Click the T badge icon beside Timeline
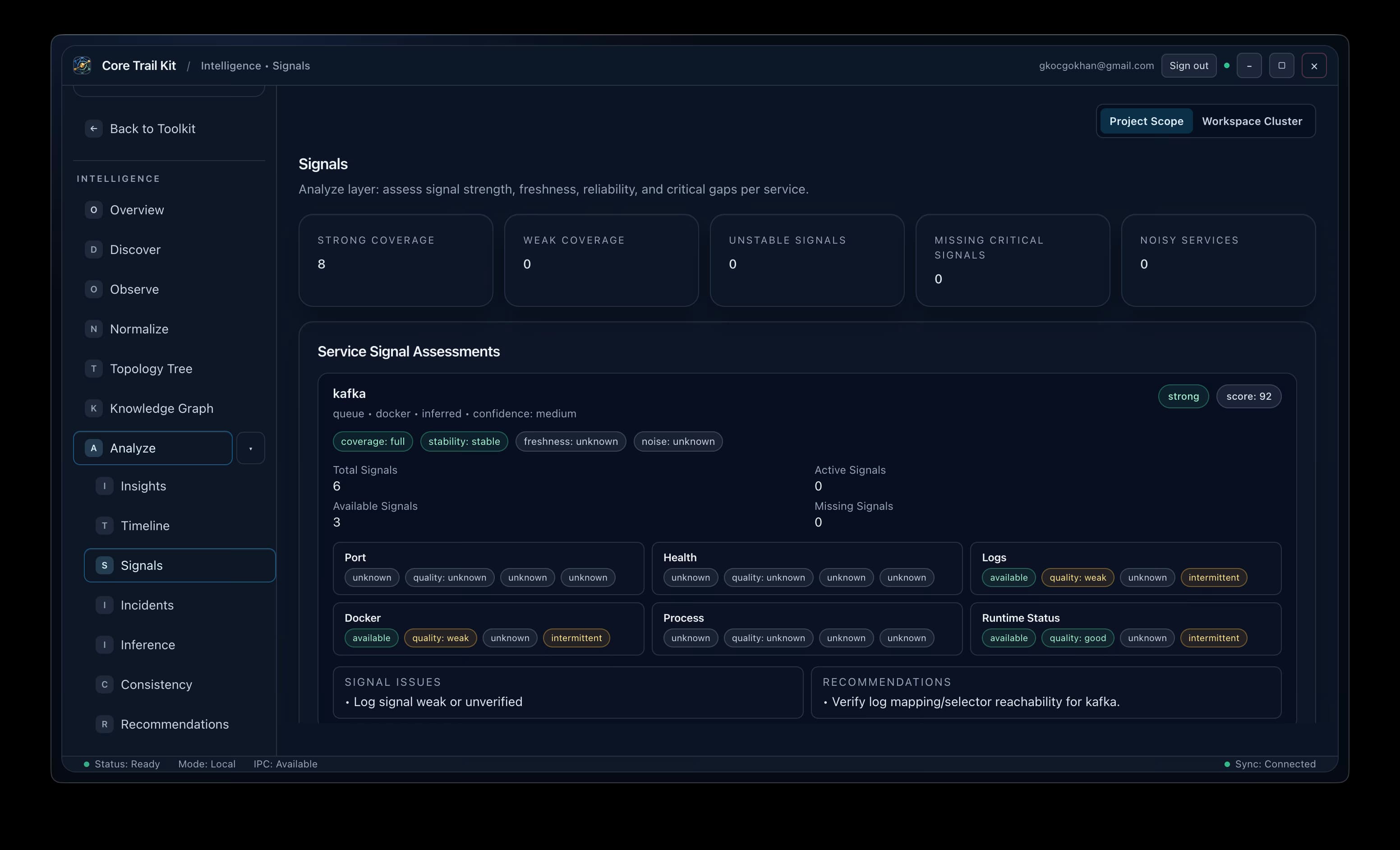Screen dimensions: 1400x850 click(105, 526)
